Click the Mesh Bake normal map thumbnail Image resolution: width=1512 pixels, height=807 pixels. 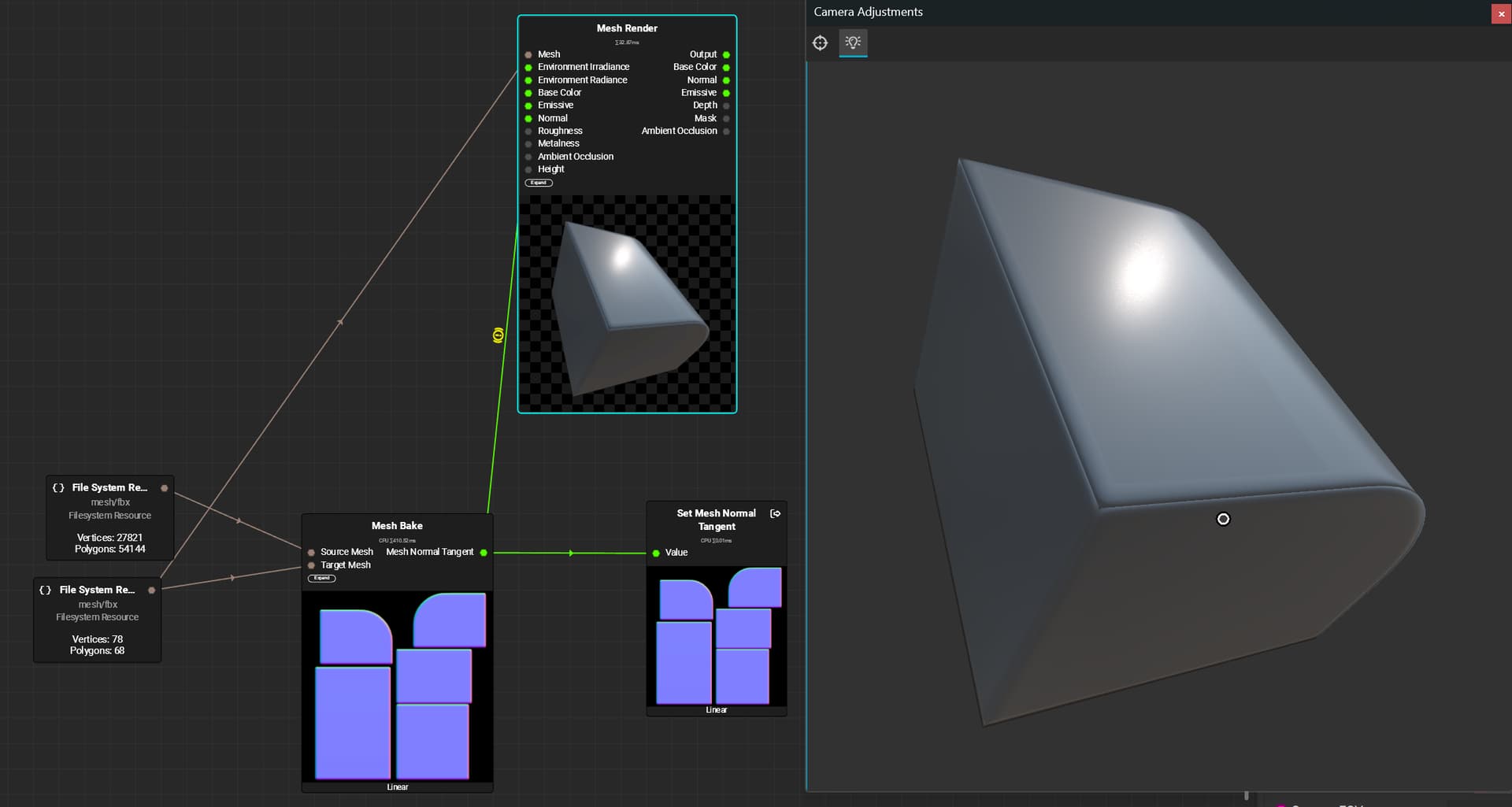[x=398, y=686]
